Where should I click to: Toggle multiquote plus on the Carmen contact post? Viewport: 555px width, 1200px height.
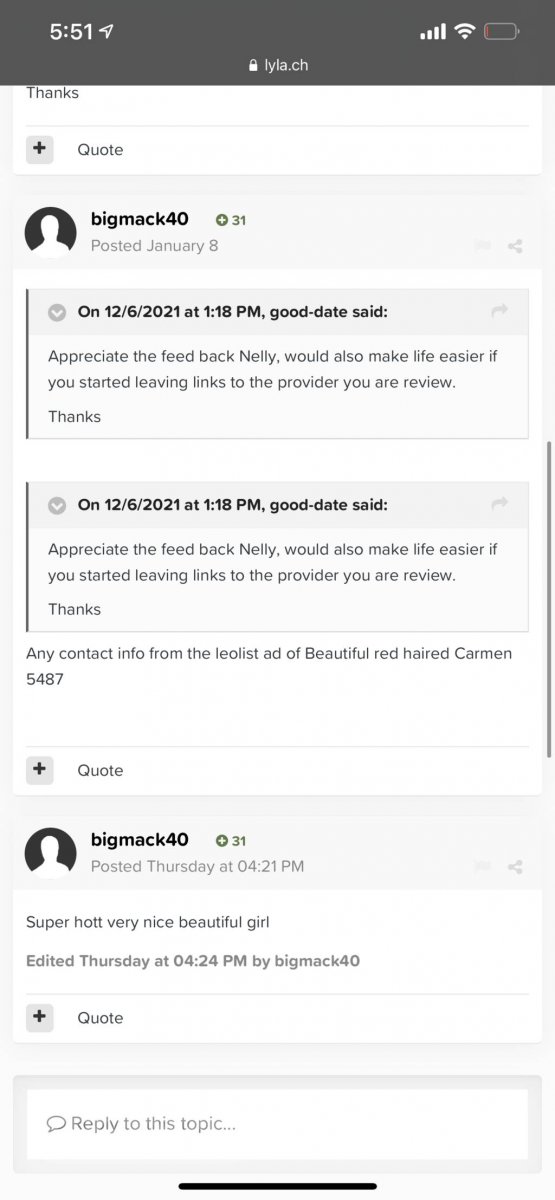39,770
